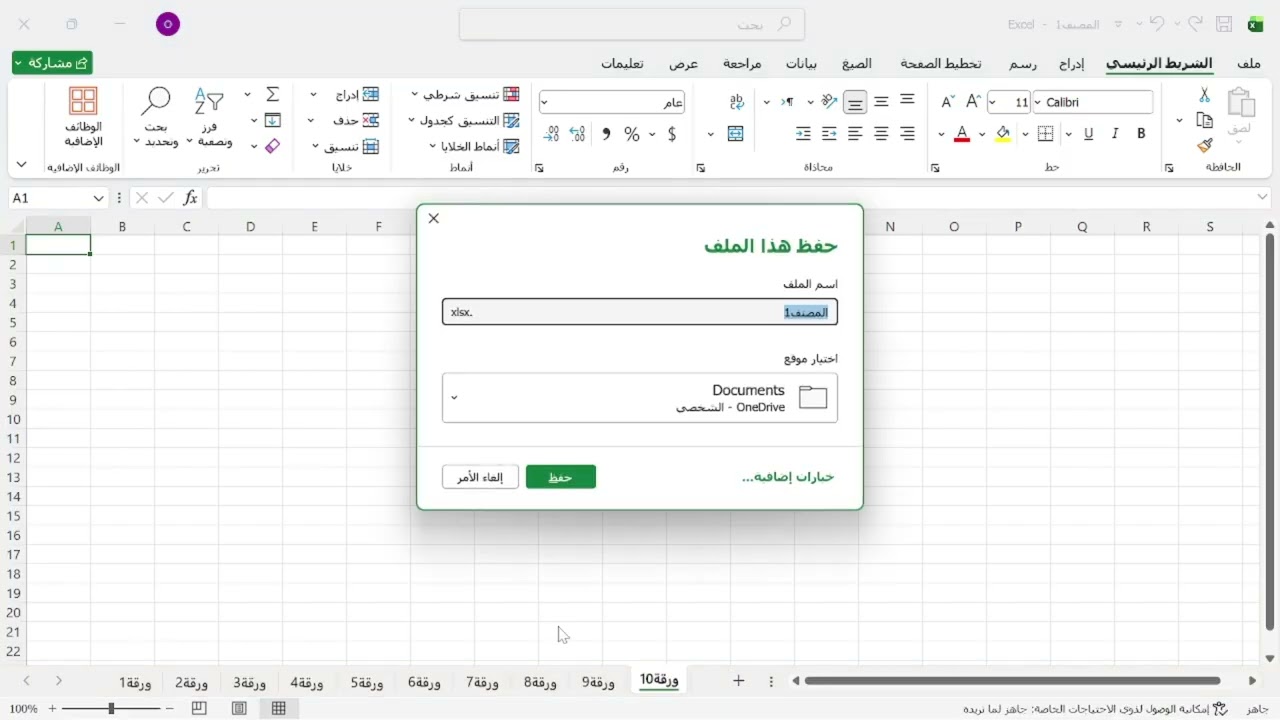The image size is (1280, 720).
Task: Apply yellow fill color bucket
Action: 1003,133
